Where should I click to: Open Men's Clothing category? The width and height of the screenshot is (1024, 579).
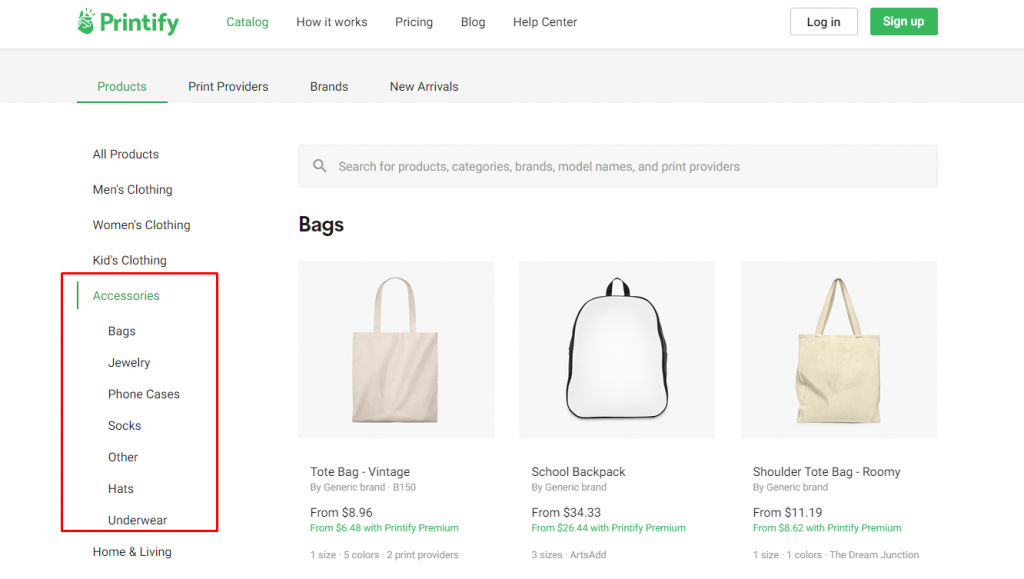(133, 189)
